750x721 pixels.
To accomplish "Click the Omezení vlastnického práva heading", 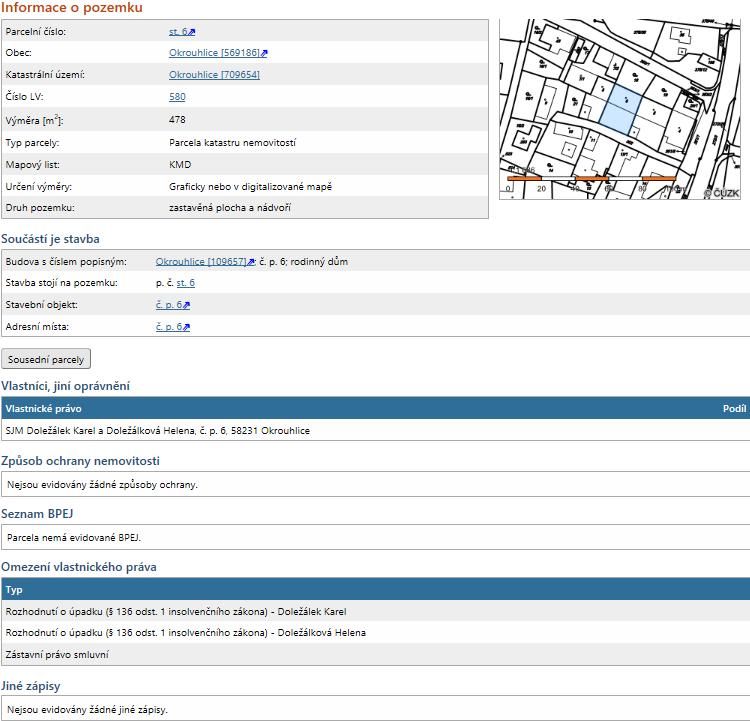I will coord(78,567).
